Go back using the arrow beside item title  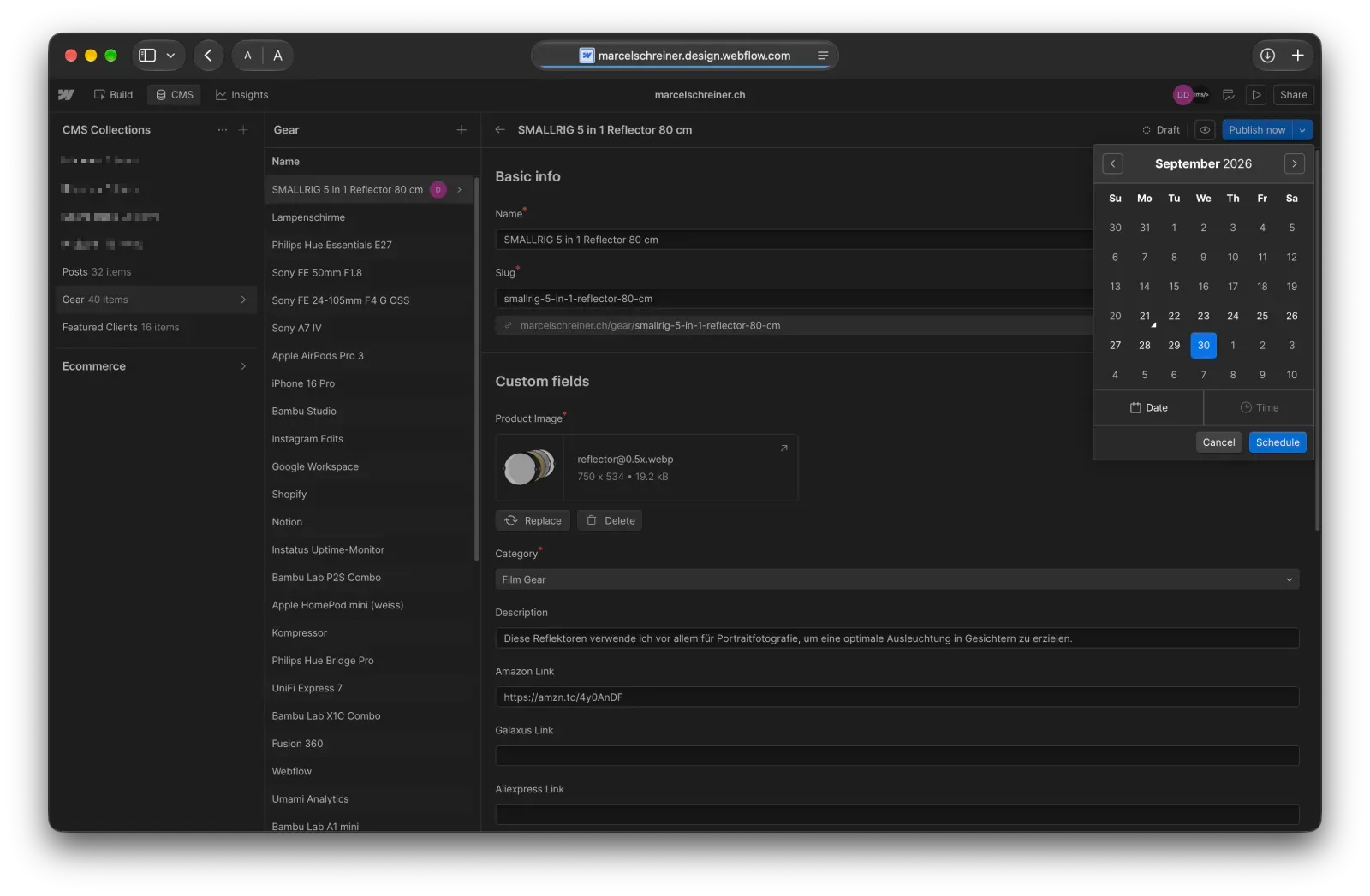(x=500, y=130)
